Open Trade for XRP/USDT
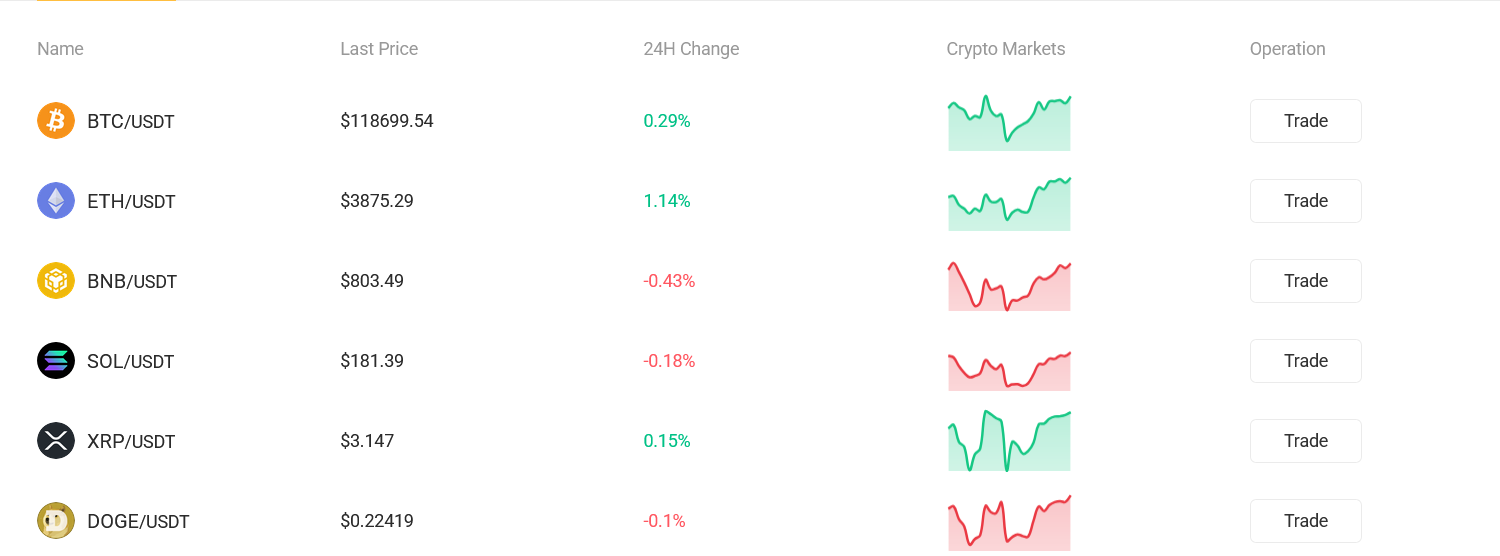Image resolution: width=1500 pixels, height=556 pixels. (x=1305, y=441)
